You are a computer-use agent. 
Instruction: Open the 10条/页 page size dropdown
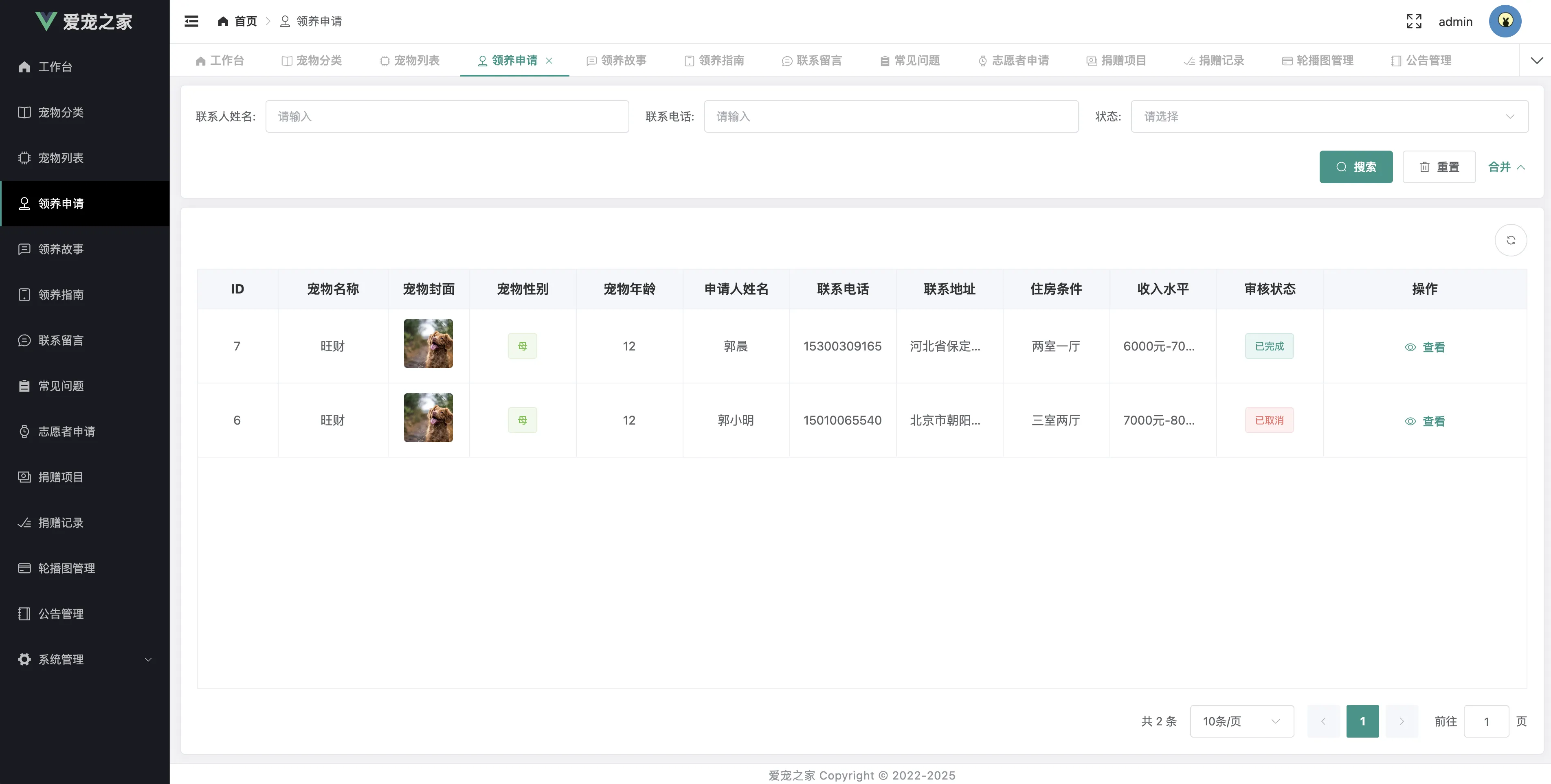pos(1241,721)
